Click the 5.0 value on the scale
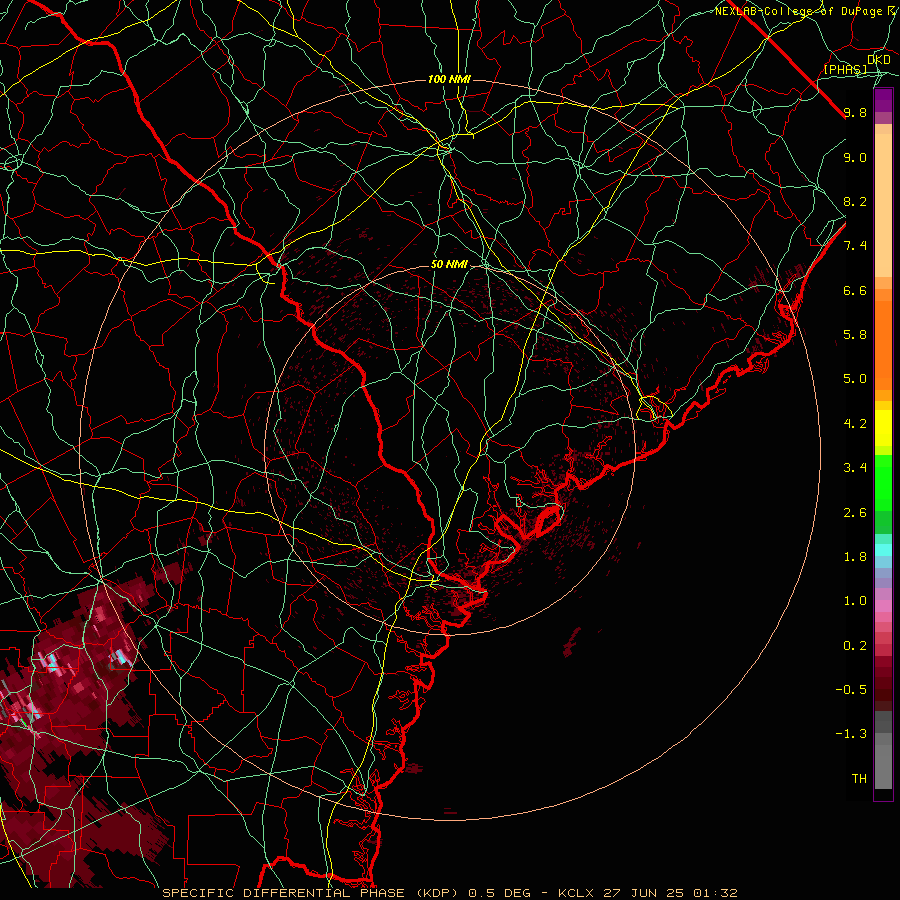The width and height of the screenshot is (900, 900). pyautogui.click(x=855, y=379)
